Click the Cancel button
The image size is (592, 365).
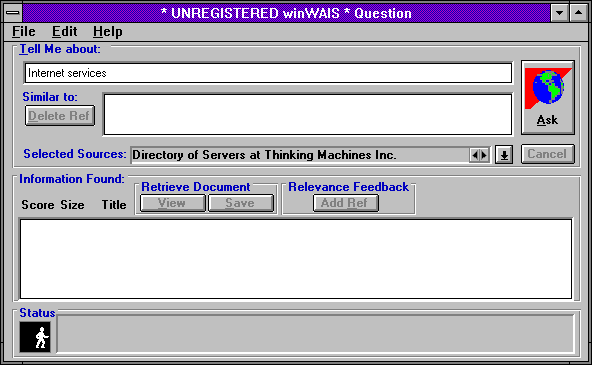[x=548, y=154]
